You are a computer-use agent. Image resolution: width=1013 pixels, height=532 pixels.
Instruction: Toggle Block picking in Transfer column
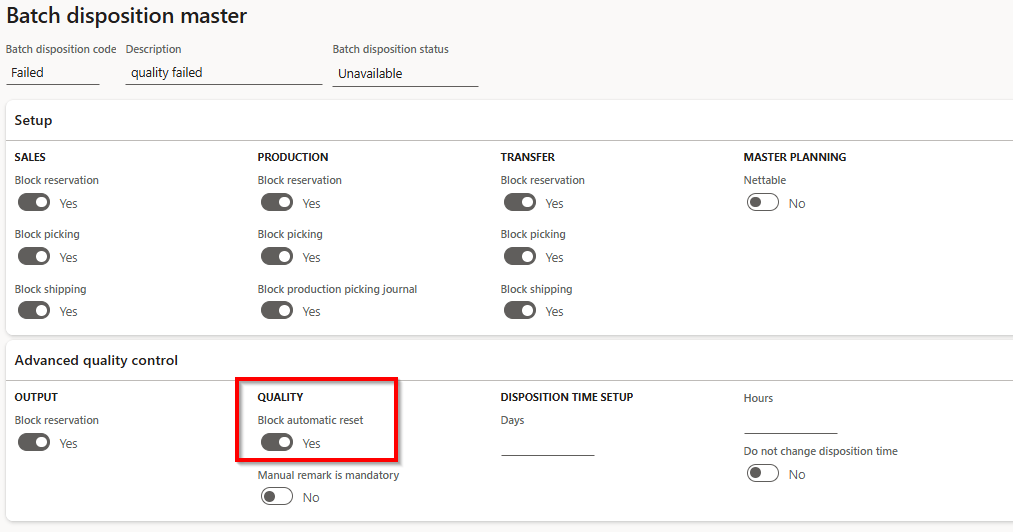click(x=520, y=257)
